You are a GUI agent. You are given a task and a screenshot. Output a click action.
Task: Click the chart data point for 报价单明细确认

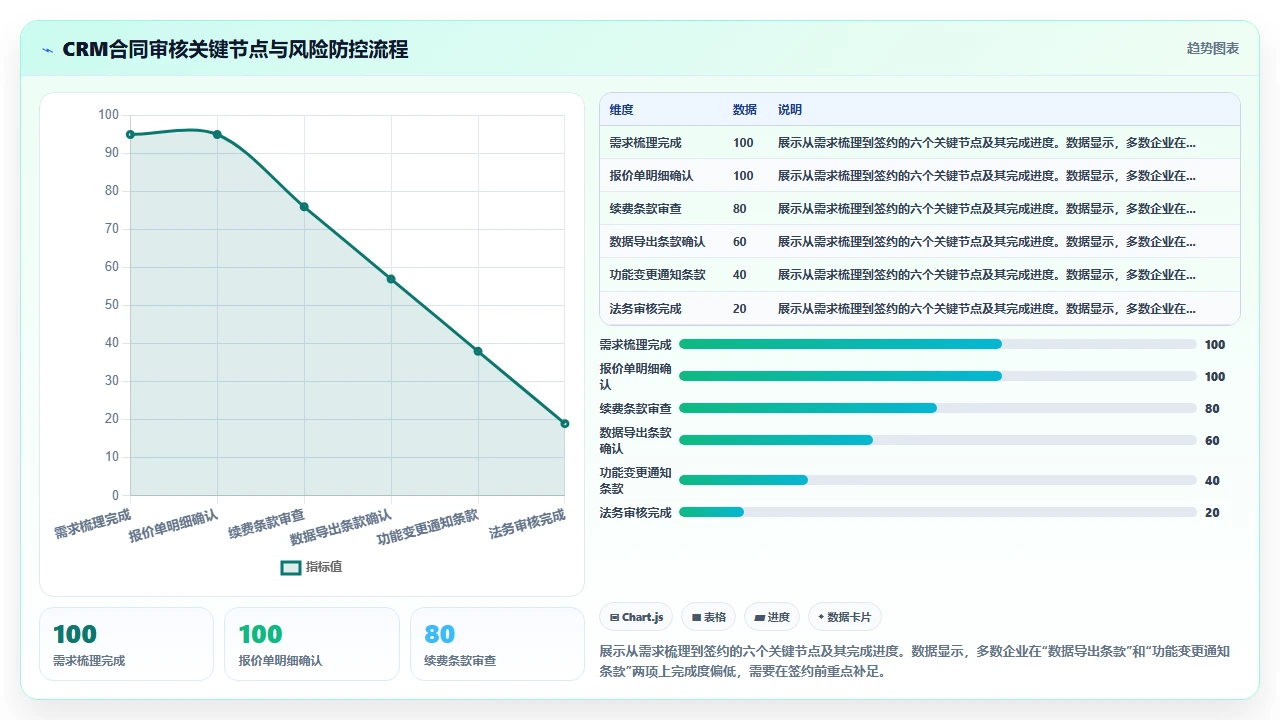[217, 134]
